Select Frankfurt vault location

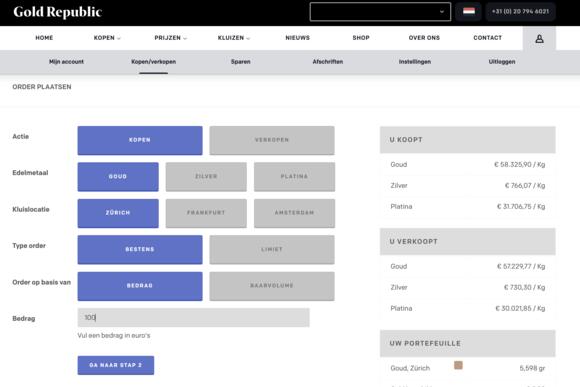206,213
